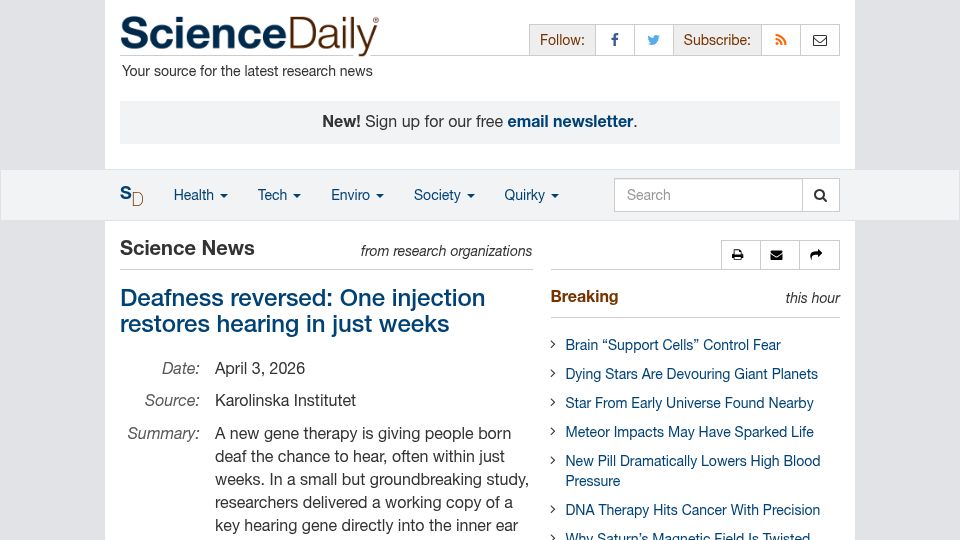This screenshot has height=540, width=960.
Task: Open the Enviro dropdown menu
Action: (x=357, y=195)
